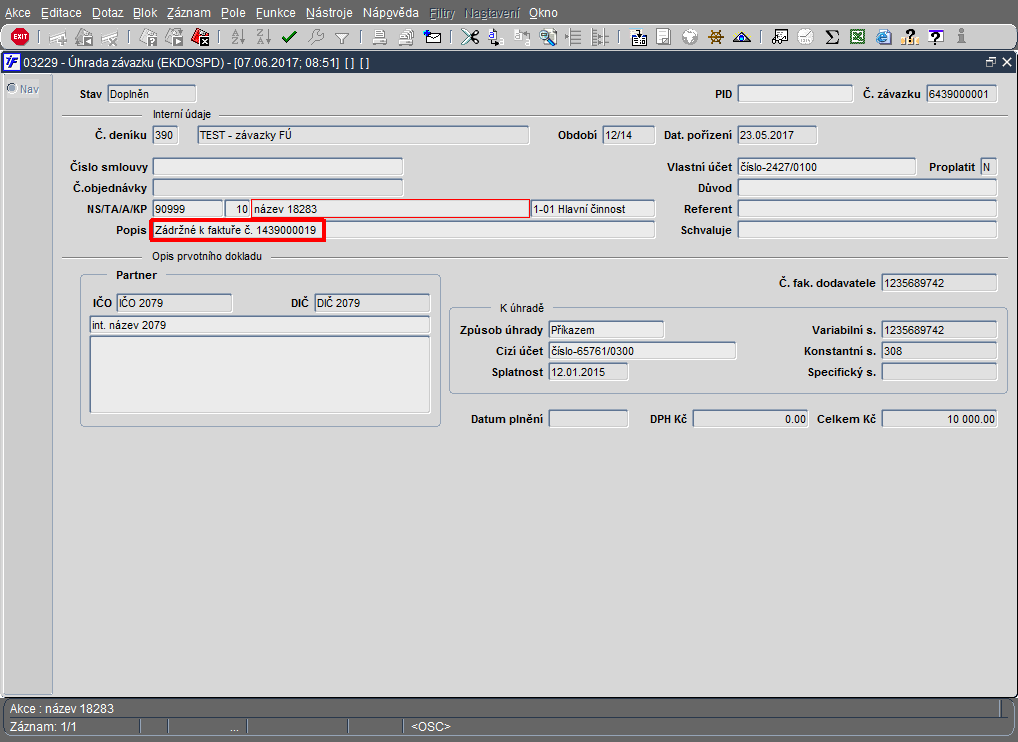Click the empty PID field

point(795,94)
